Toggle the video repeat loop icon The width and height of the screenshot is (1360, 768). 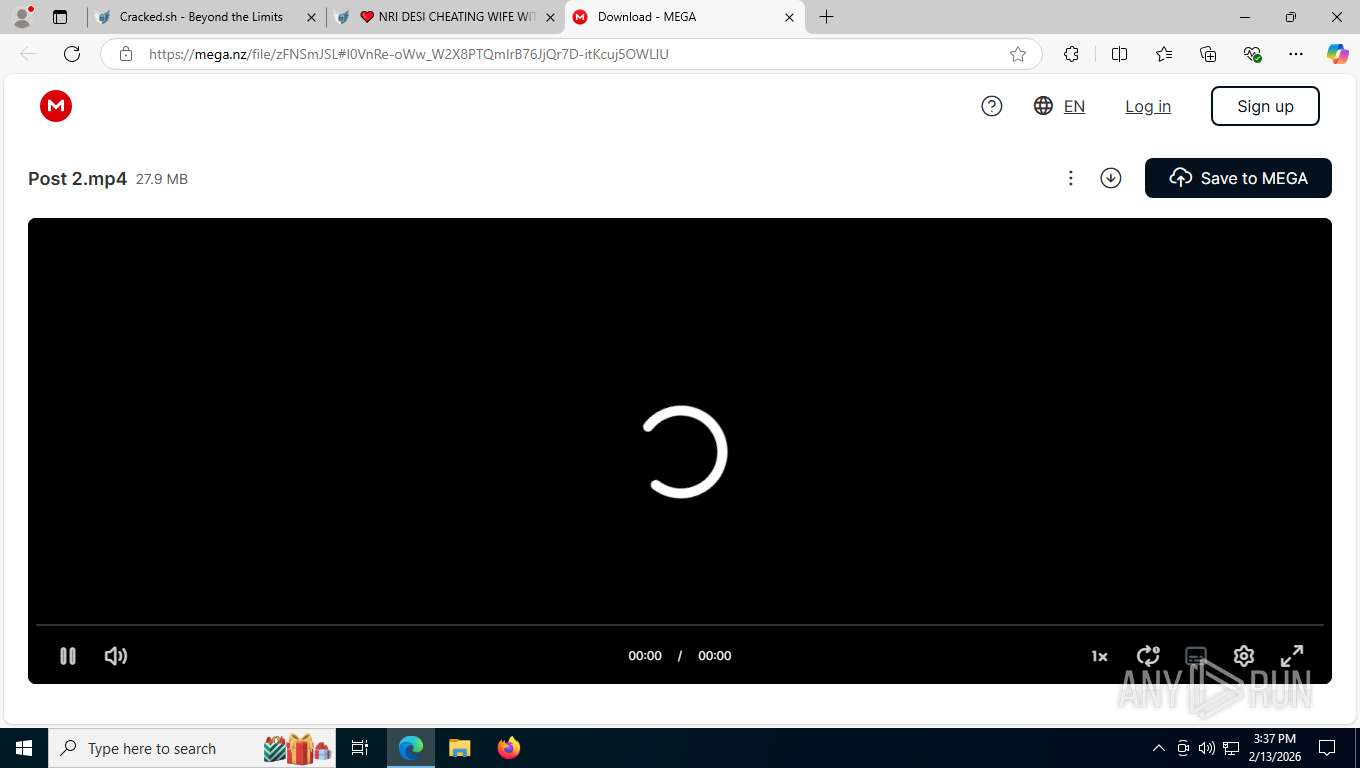click(x=1148, y=656)
